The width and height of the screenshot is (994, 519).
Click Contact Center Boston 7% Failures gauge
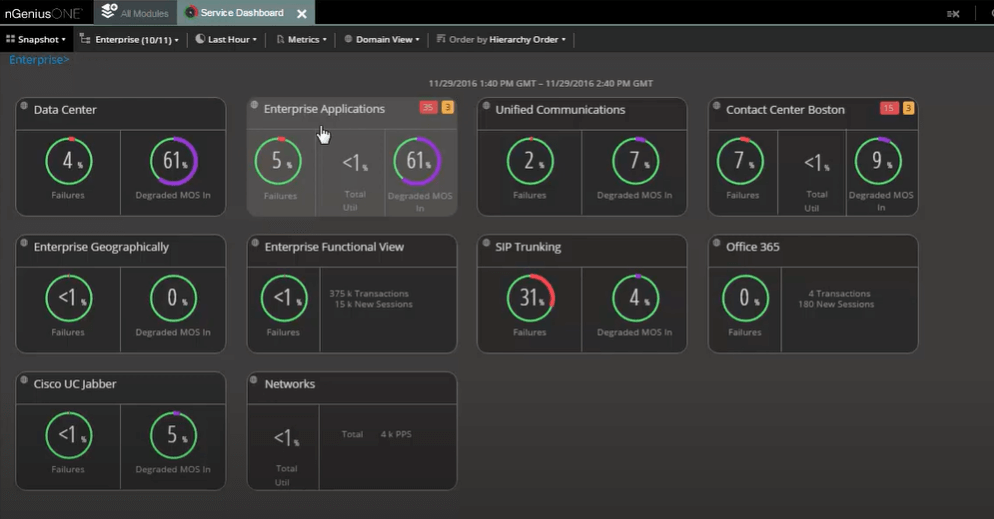[740, 161]
